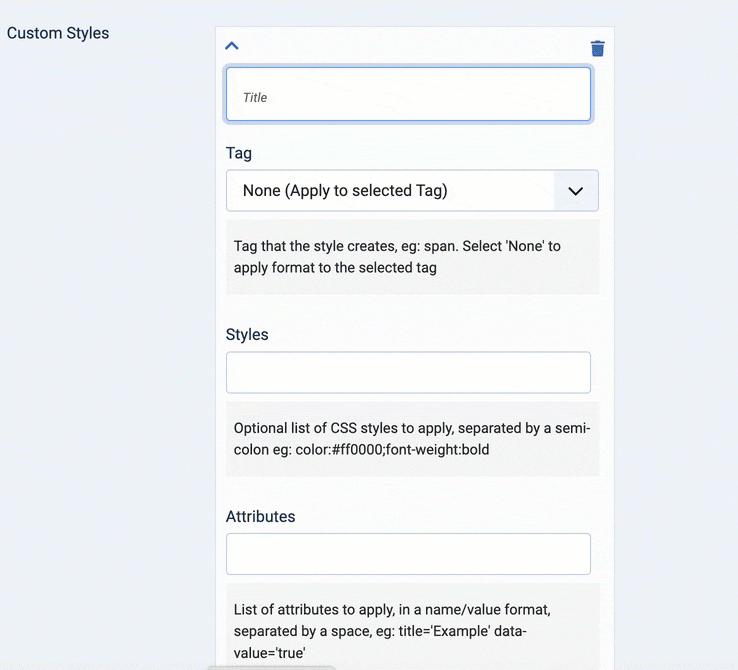Viewport: 738px width, 670px height.
Task: Click the 'Title' placeholder text
Action: pos(255,98)
